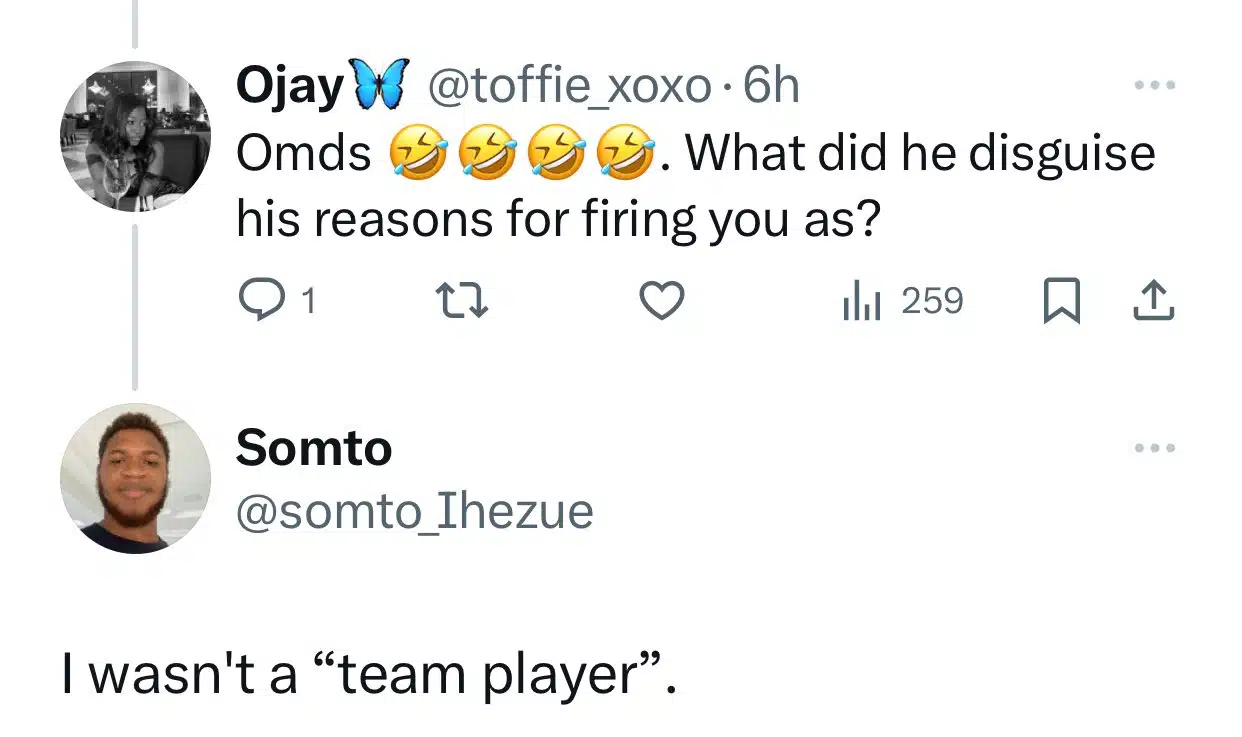Viewport: 1242px width, 737px height.
Task: Open more options on Ojay's tweet
Action: coord(1156,85)
